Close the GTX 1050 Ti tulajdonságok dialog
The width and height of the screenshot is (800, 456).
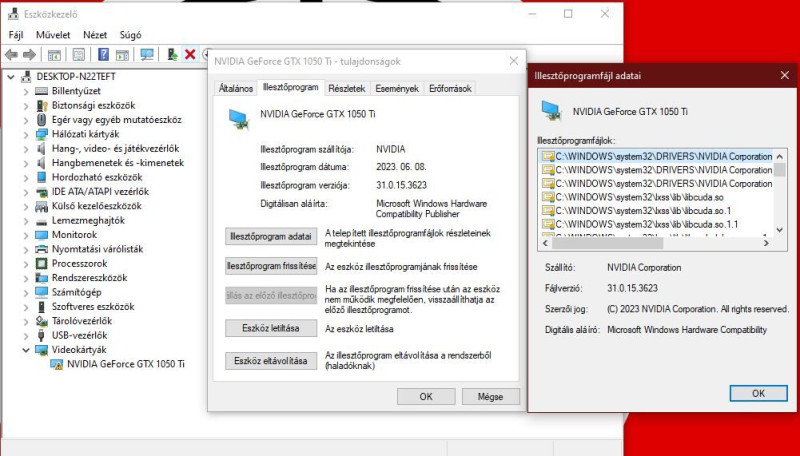pyautogui.click(x=514, y=61)
